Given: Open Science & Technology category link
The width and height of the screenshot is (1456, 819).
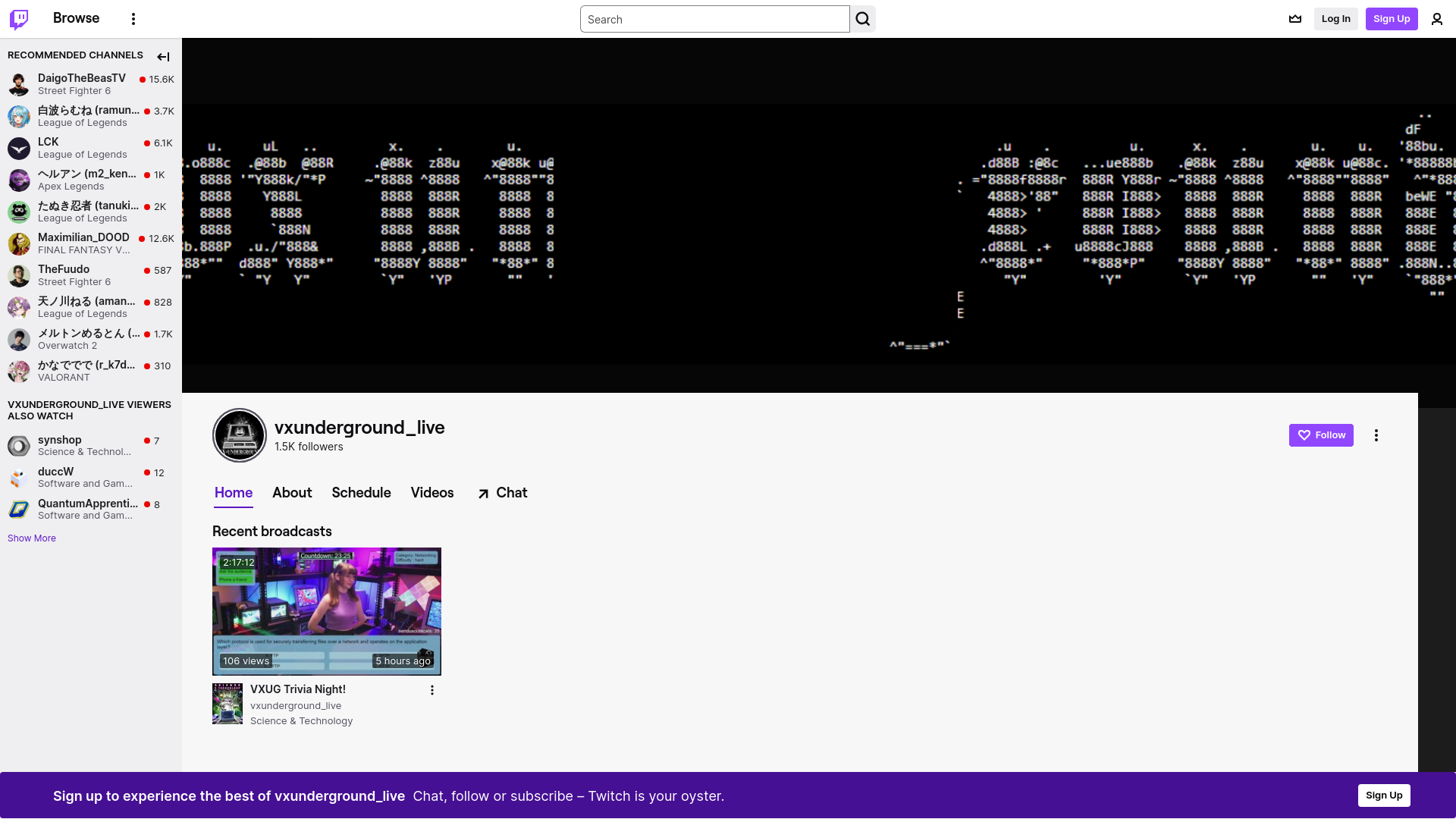Looking at the screenshot, I should pos(301,721).
